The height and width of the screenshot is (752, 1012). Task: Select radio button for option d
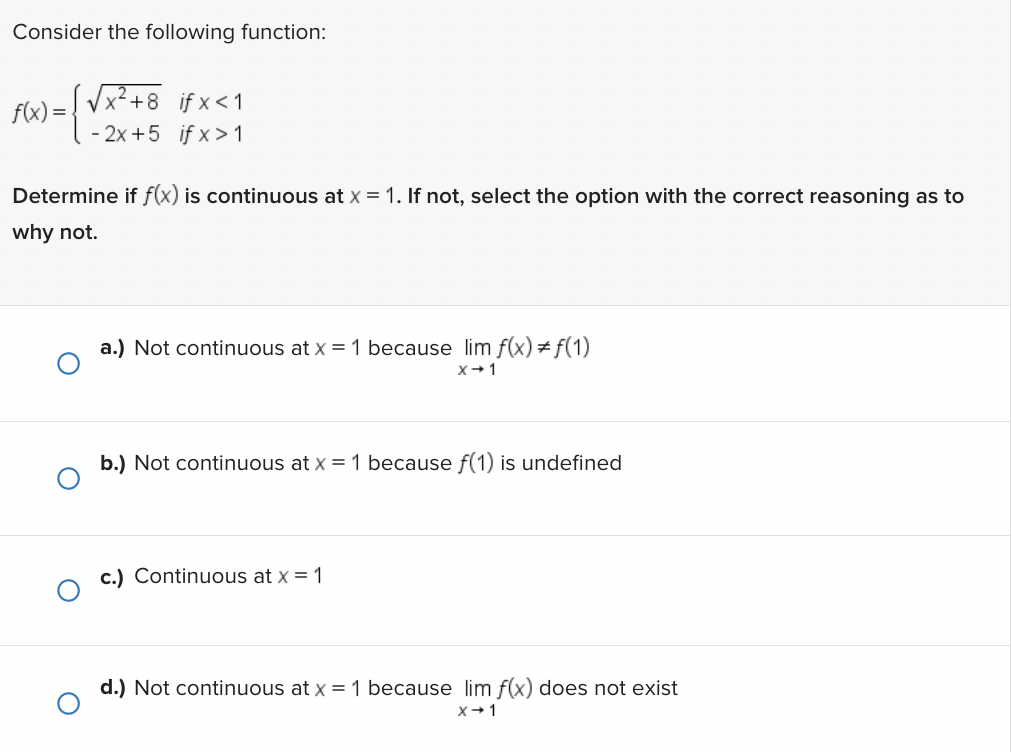(x=68, y=703)
